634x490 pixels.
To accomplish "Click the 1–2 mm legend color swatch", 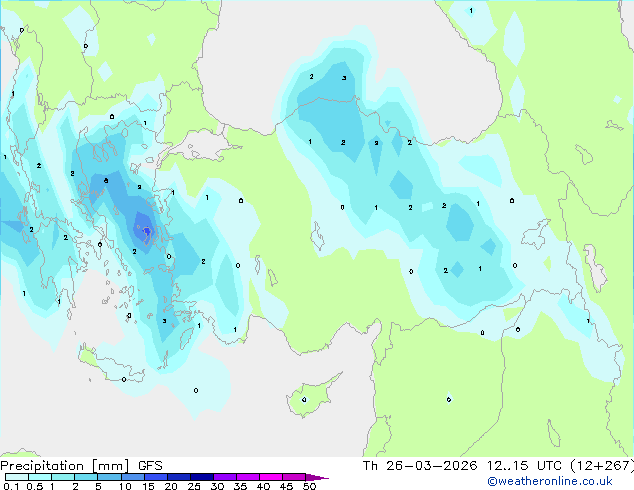I will tap(63, 477).
